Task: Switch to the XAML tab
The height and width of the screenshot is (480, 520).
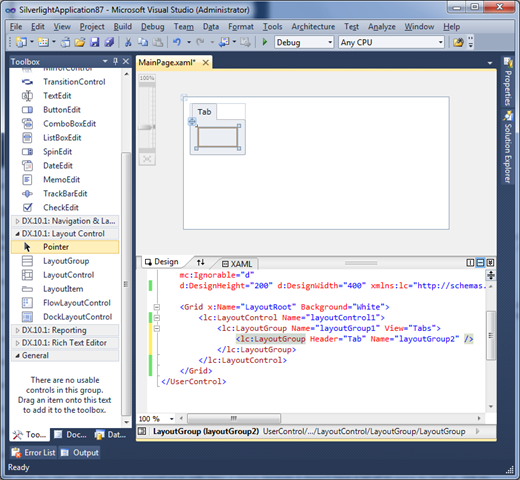Action: (237, 264)
